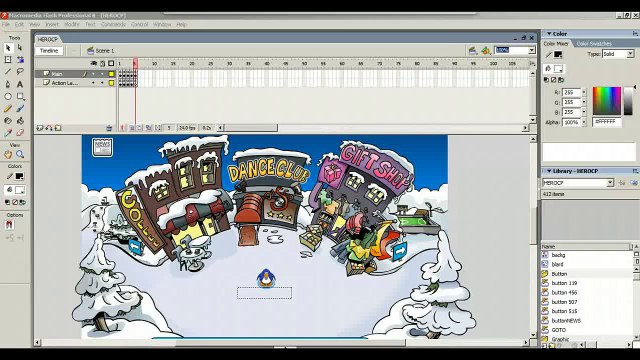Open the Alpha value slider arrow

pyautogui.click(x=584, y=122)
